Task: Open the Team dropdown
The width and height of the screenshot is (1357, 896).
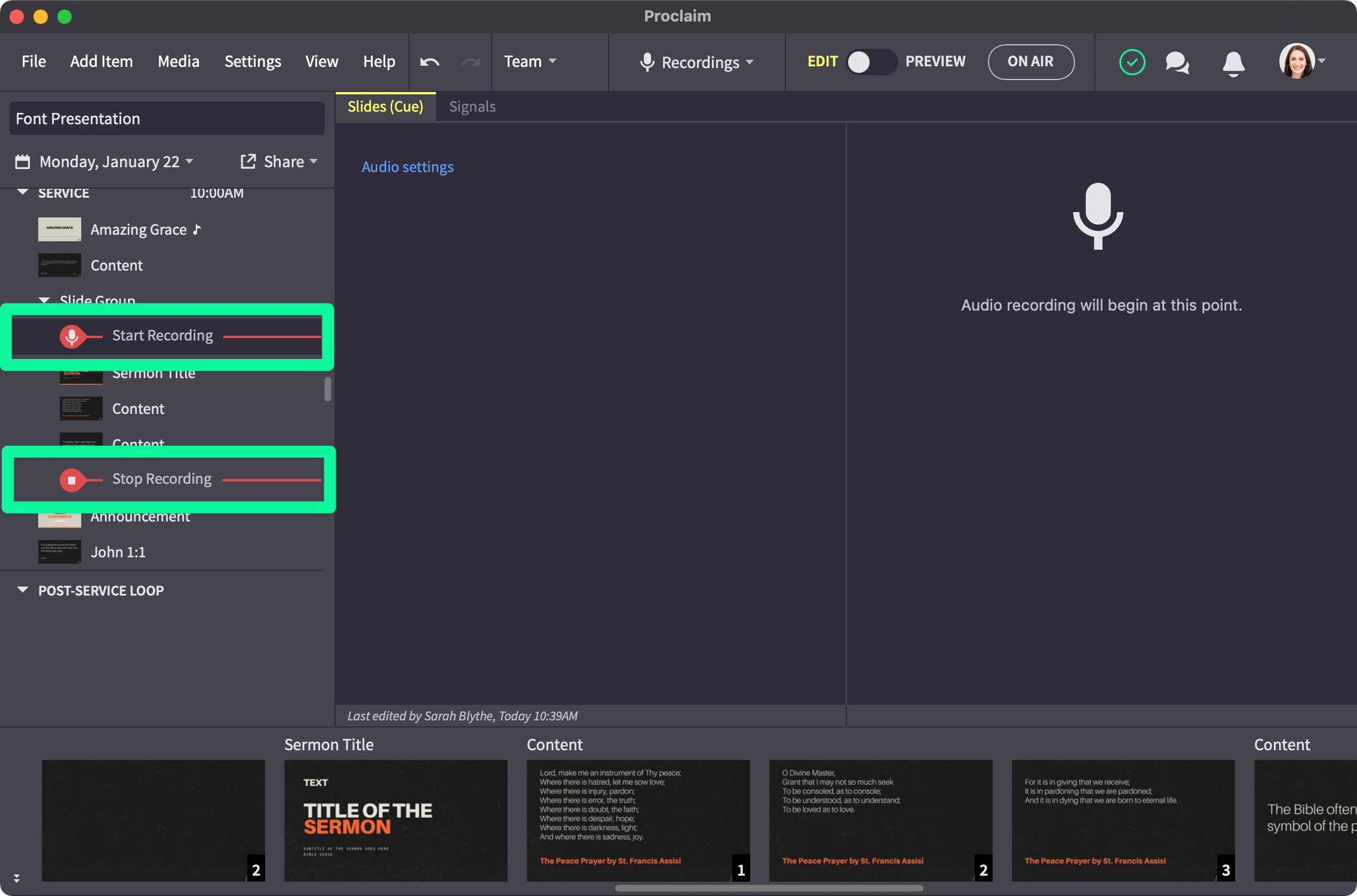Action: coord(530,62)
